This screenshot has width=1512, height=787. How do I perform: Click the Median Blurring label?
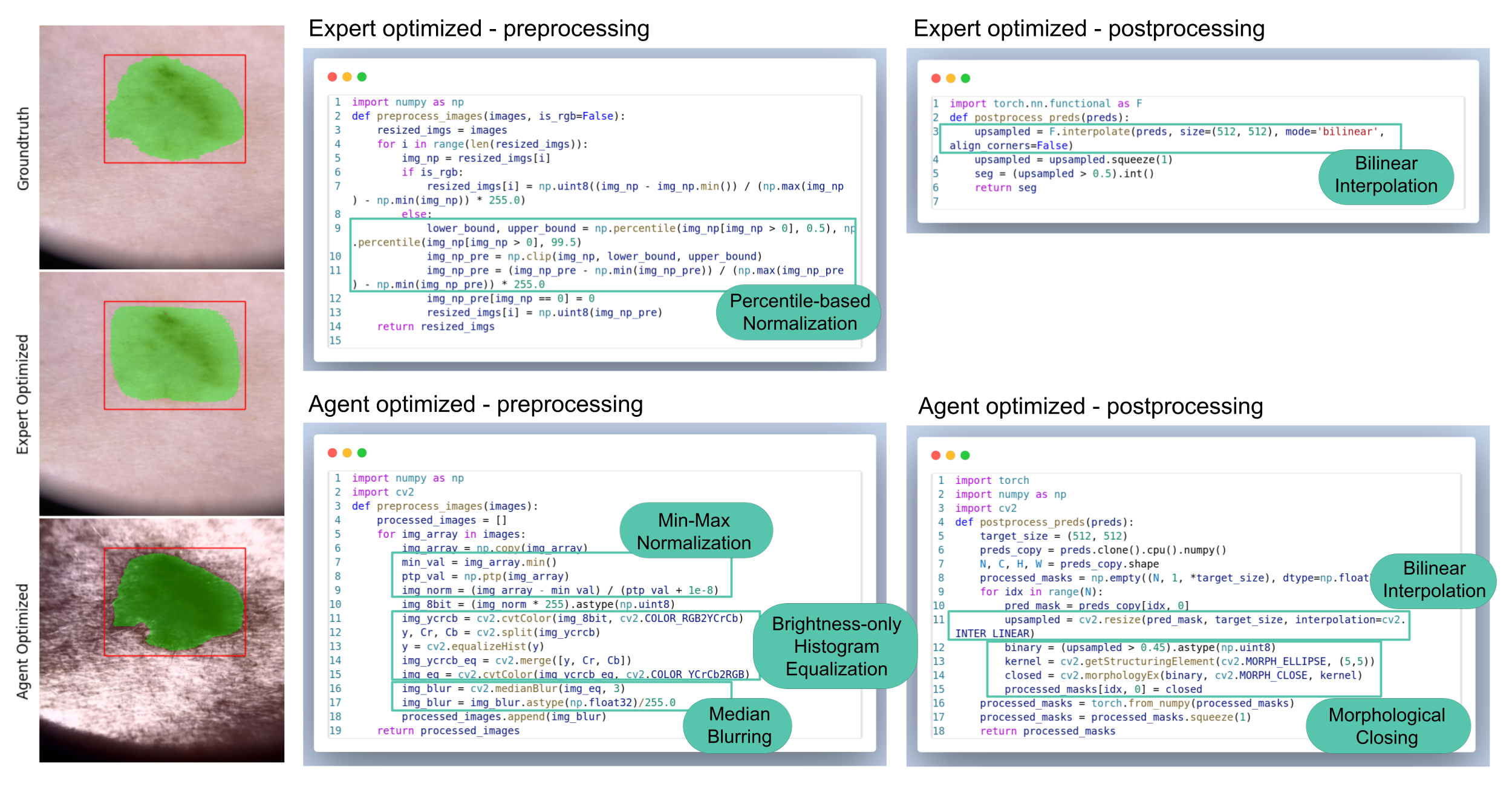pos(738,725)
